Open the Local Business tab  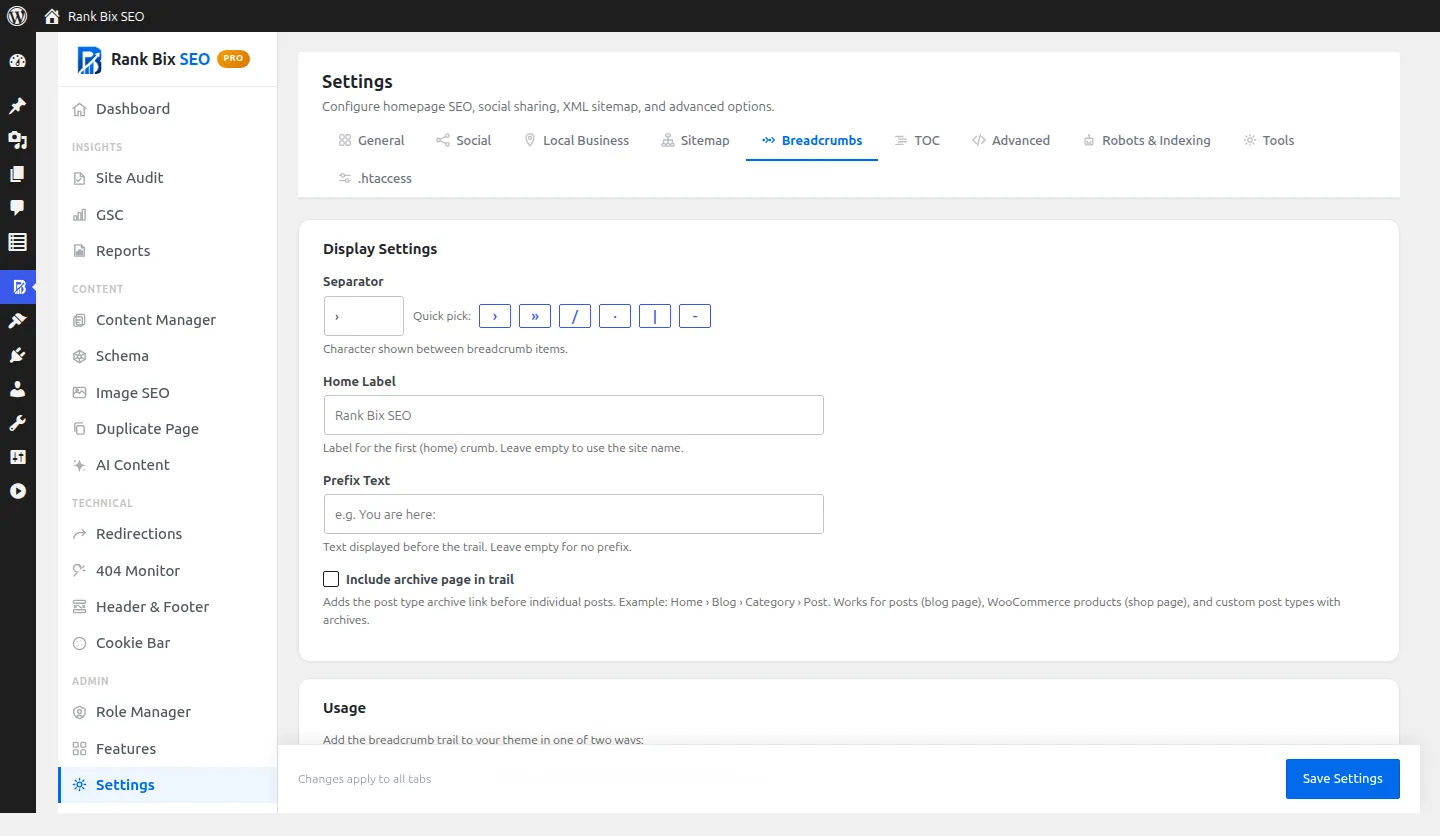[576, 140]
